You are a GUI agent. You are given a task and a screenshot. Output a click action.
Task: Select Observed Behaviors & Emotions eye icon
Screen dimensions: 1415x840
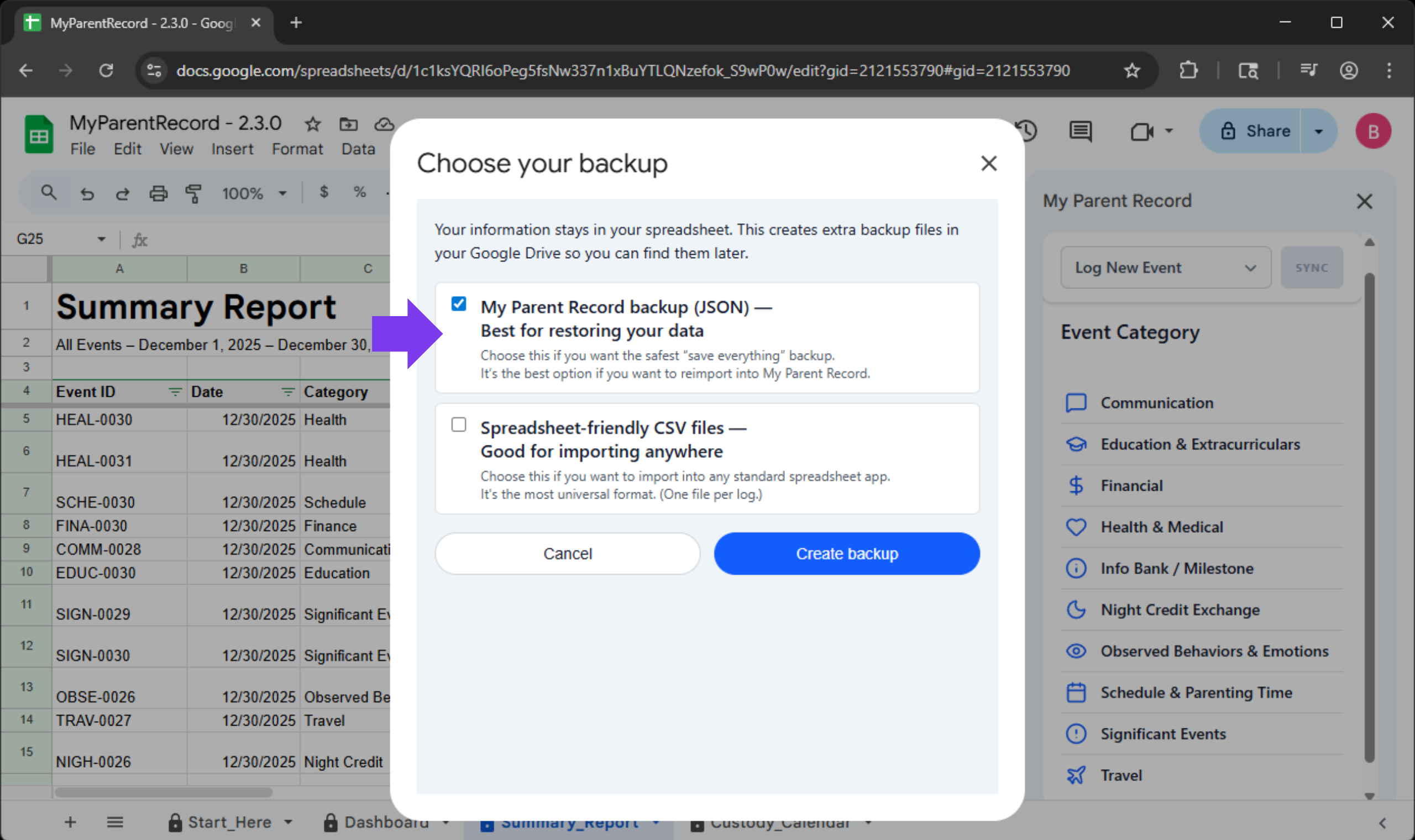pos(1076,651)
